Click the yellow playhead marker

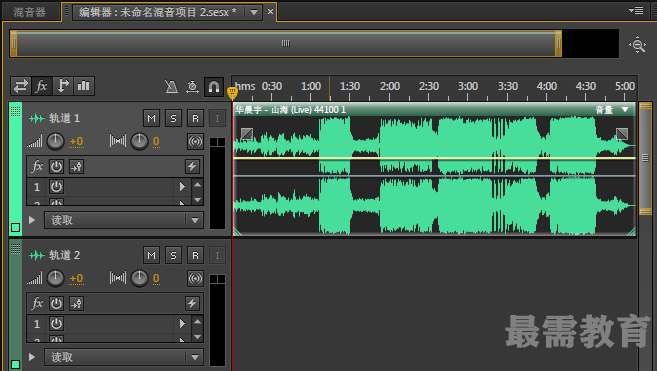click(x=232, y=93)
